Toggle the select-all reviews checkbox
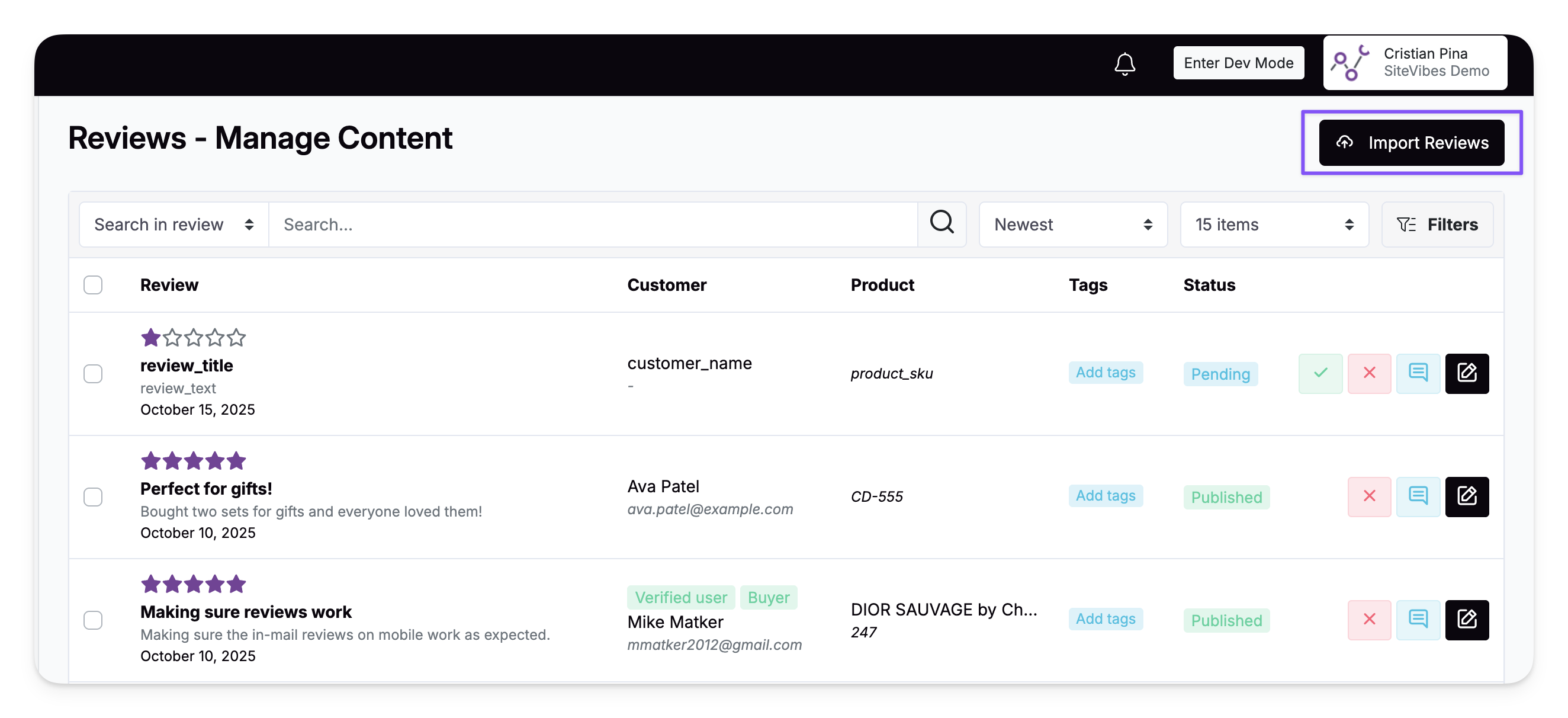The width and height of the screenshot is (1568, 718). click(x=92, y=284)
